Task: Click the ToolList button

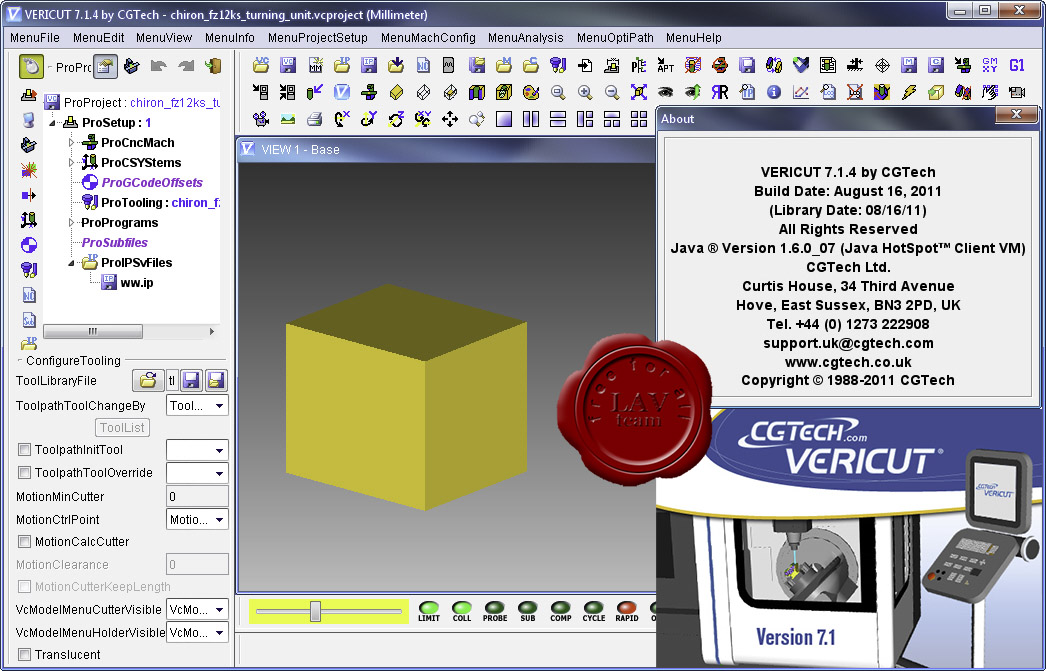Action: [x=122, y=428]
